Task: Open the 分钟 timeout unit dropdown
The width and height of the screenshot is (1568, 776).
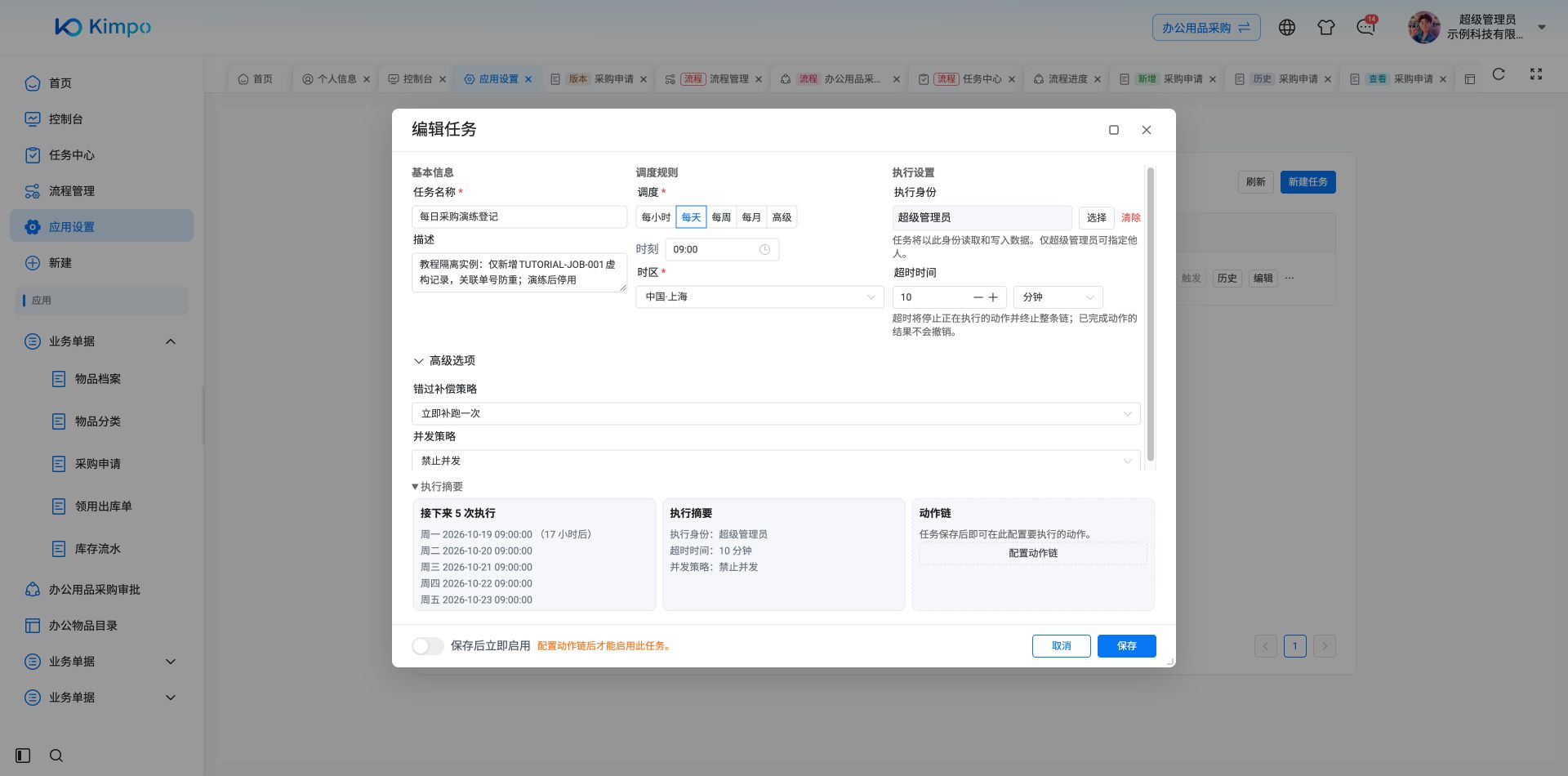Action: pyautogui.click(x=1058, y=297)
